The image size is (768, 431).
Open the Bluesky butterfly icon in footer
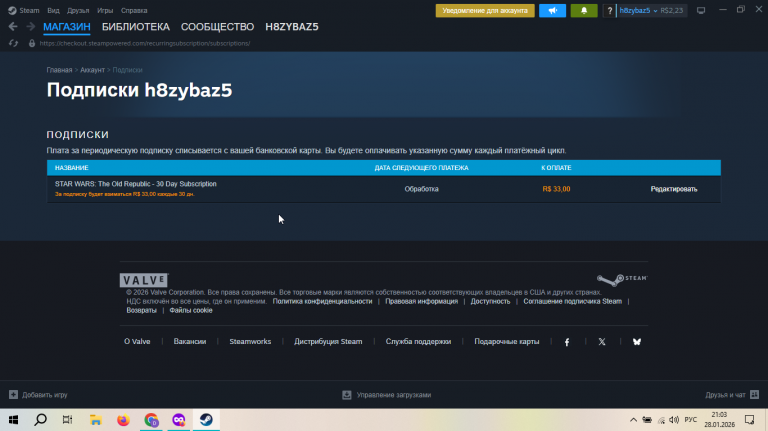click(x=637, y=342)
